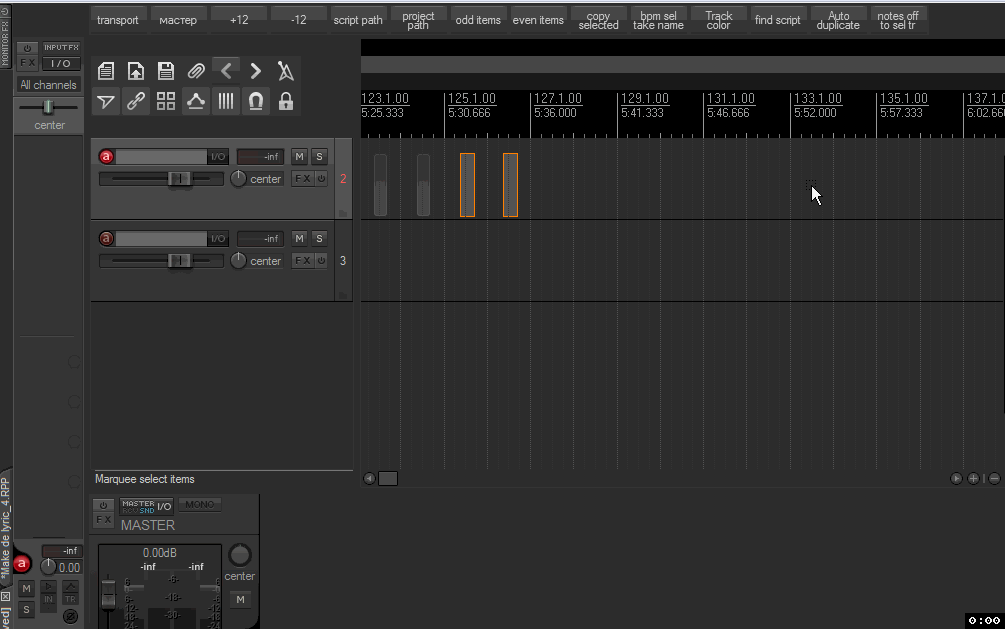Image resolution: width=1005 pixels, height=629 pixels.
Task: Click Track color button
Action: click(x=718, y=20)
